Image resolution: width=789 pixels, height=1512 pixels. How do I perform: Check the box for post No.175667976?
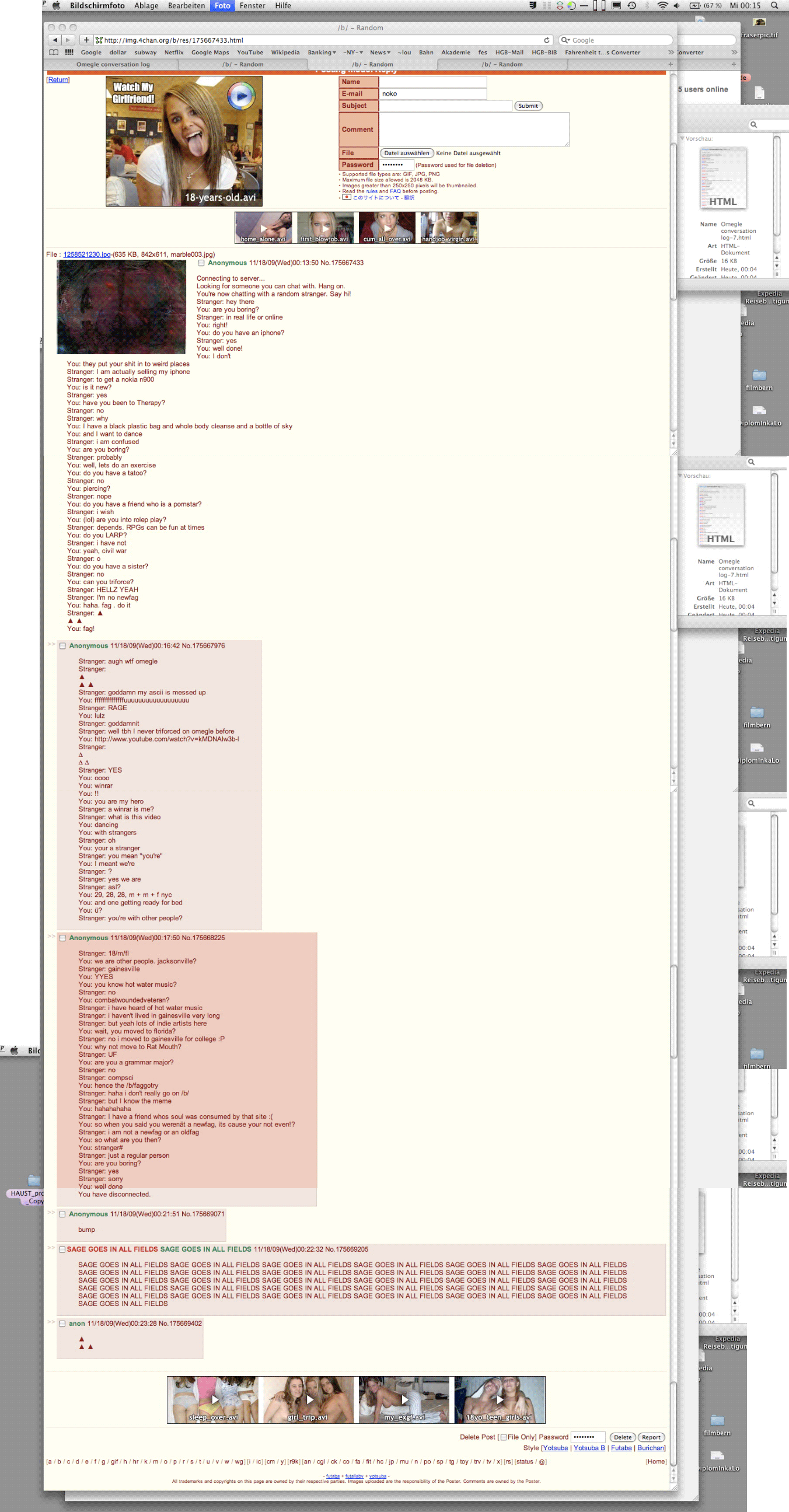click(62, 645)
